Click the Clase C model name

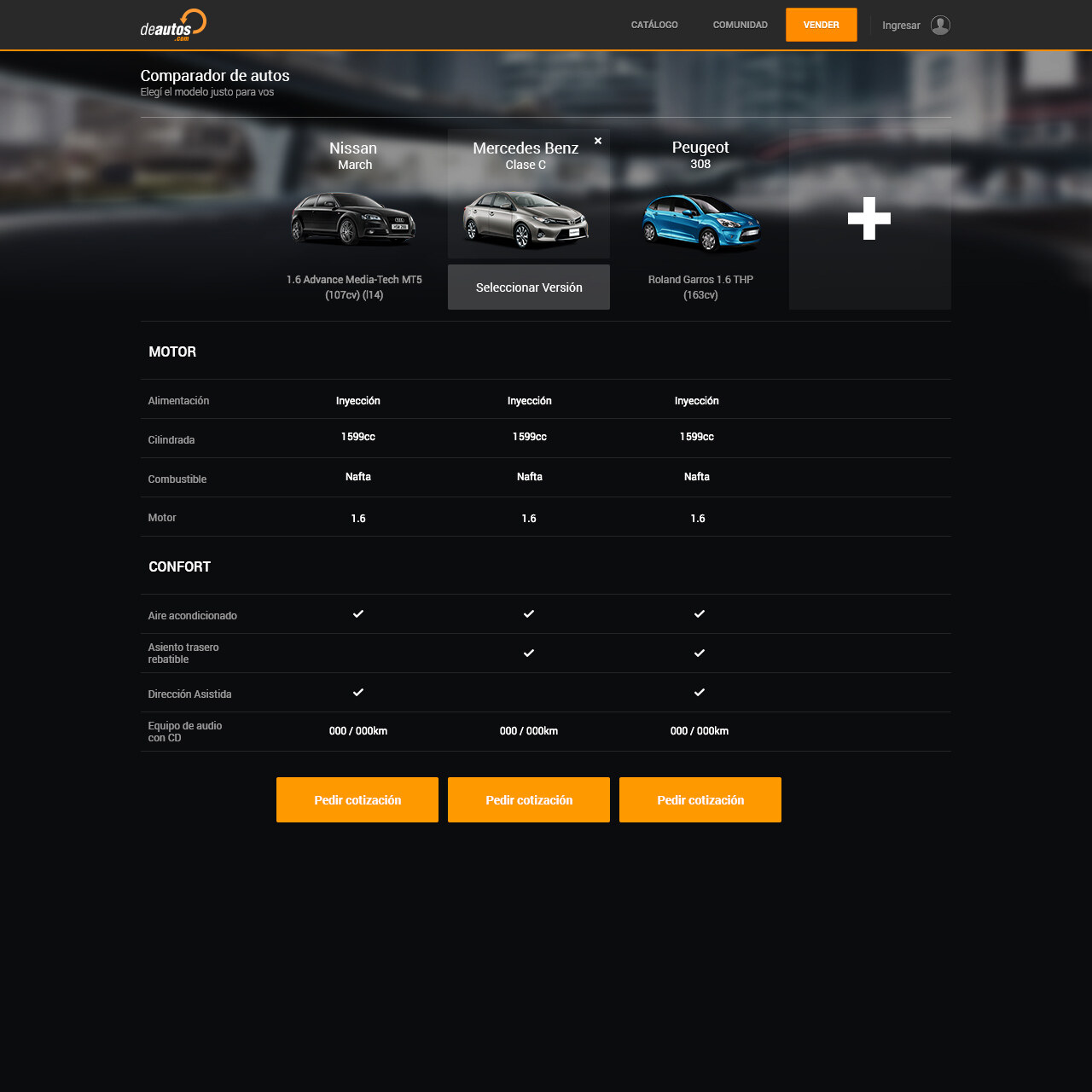tap(526, 165)
